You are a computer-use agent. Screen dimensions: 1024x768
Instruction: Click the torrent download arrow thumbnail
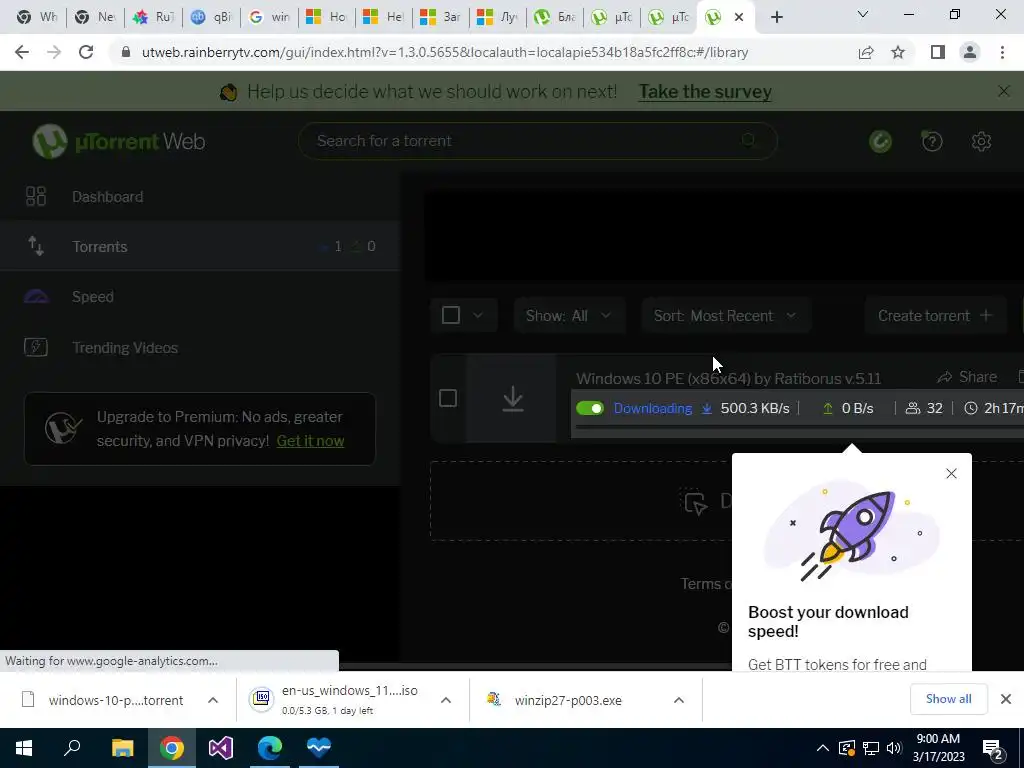[513, 398]
